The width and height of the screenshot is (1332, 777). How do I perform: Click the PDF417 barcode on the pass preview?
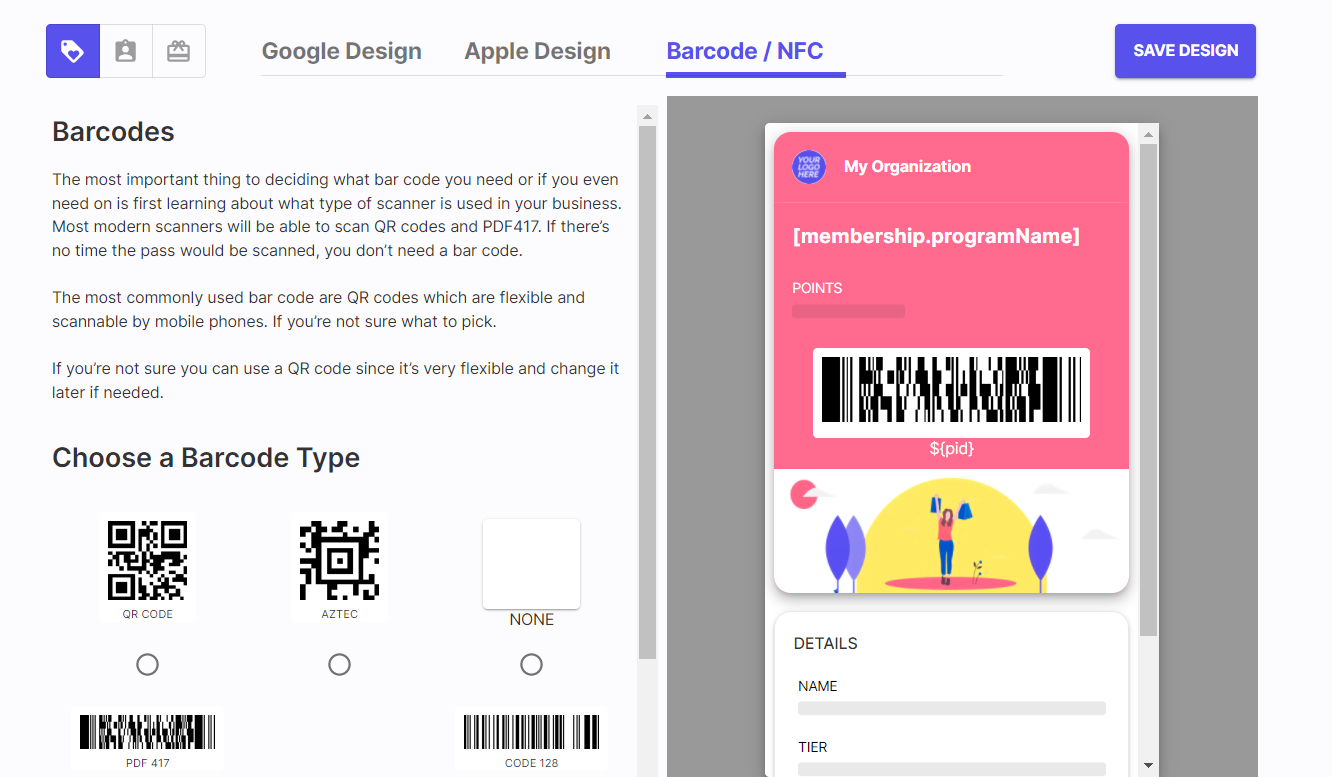(951, 391)
